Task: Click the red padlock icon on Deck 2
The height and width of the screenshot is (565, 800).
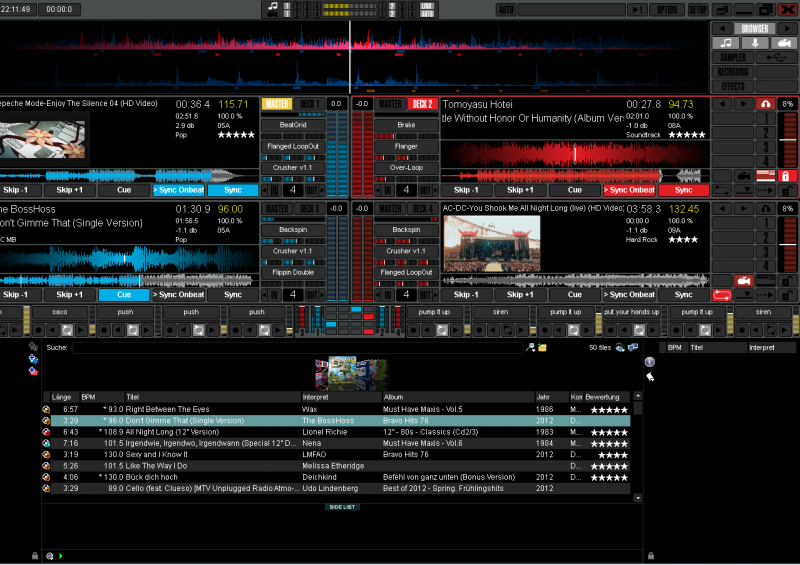Action: [788, 176]
